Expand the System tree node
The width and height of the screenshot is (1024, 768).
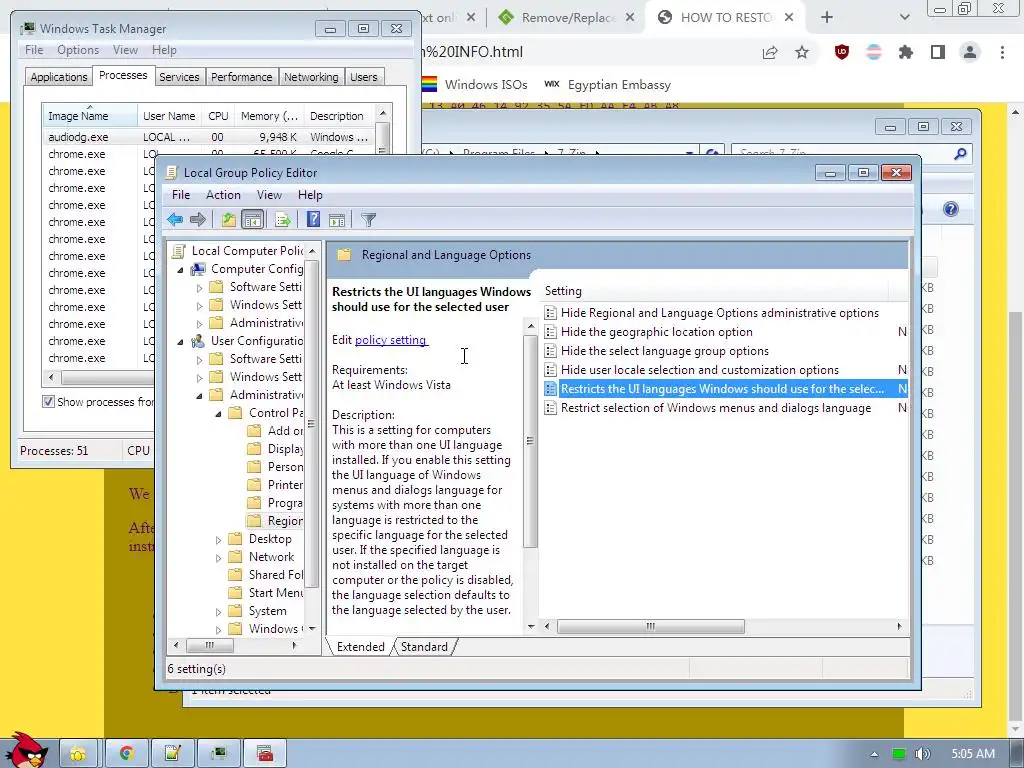(x=219, y=612)
